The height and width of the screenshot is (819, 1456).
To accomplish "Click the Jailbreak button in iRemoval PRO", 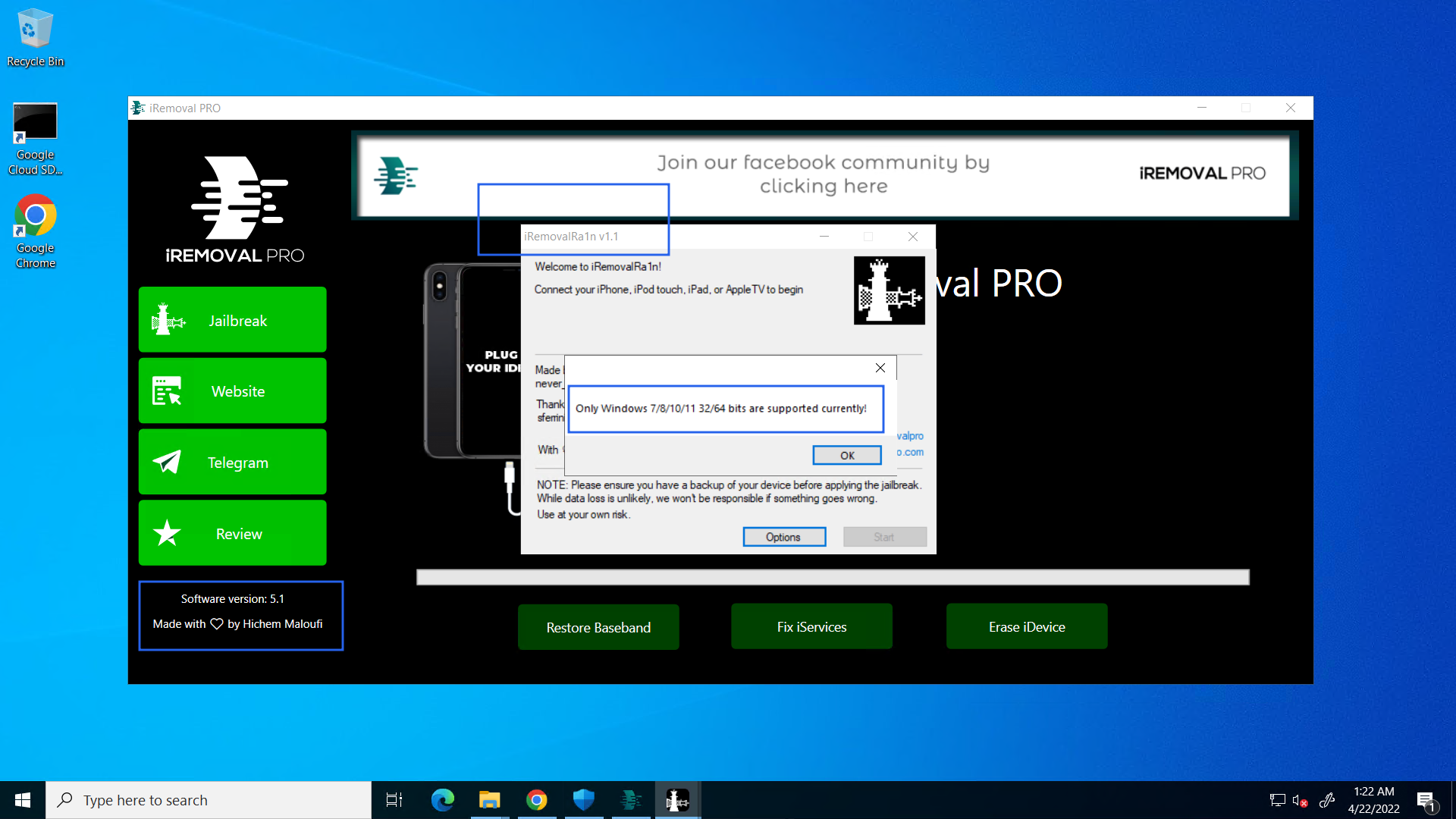I will pyautogui.click(x=232, y=320).
